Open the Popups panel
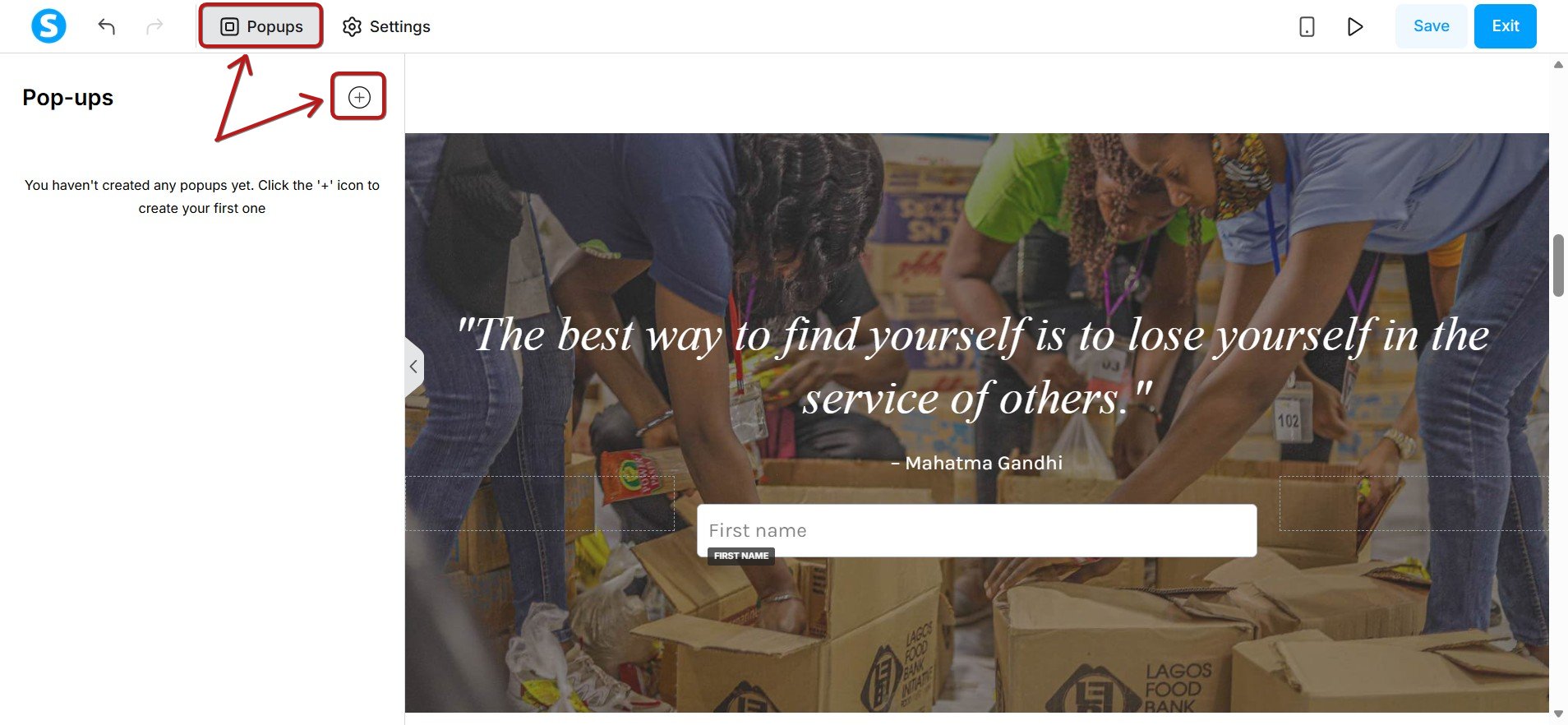This screenshot has width=1568, height=725. pyautogui.click(x=261, y=26)
